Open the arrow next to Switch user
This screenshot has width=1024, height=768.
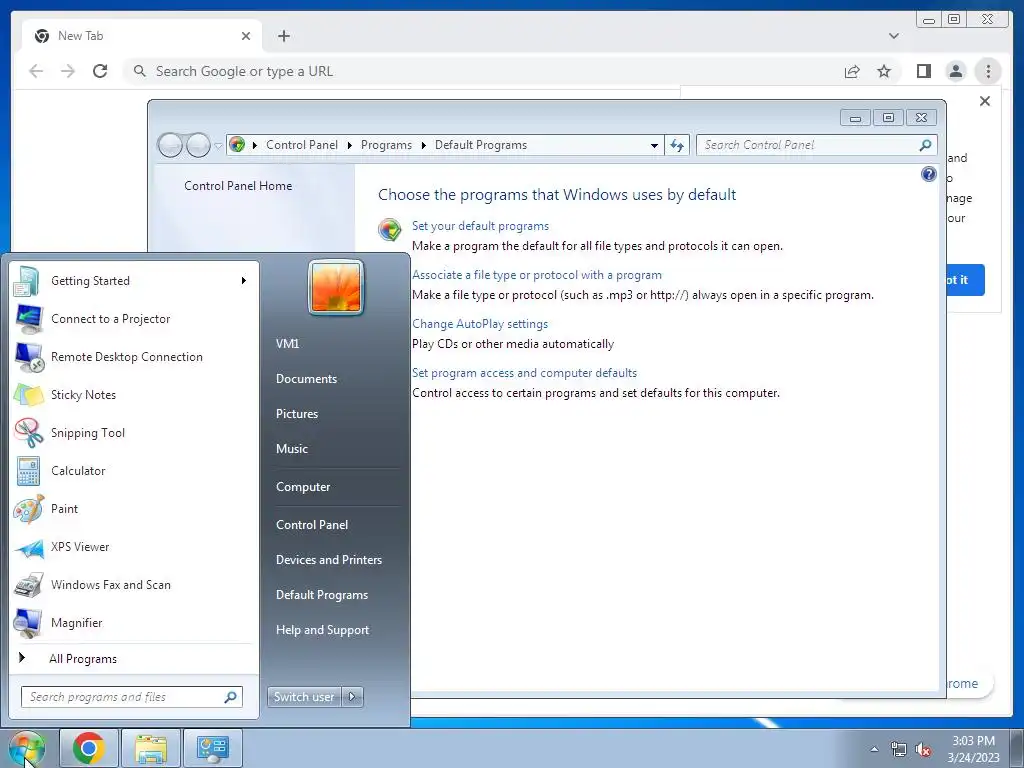[x=353, y=697]
